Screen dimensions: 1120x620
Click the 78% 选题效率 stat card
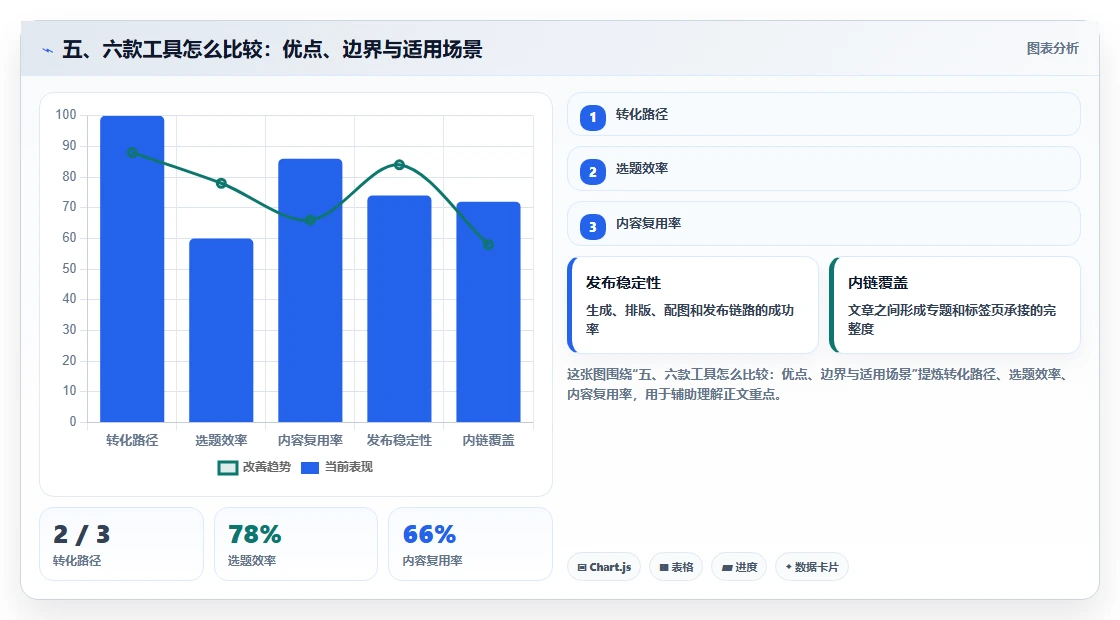pos(296,544)
